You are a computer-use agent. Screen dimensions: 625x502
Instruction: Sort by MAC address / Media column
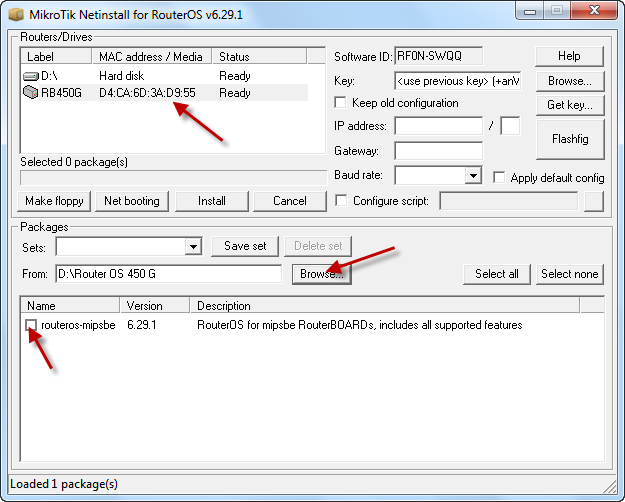point(152,56)
